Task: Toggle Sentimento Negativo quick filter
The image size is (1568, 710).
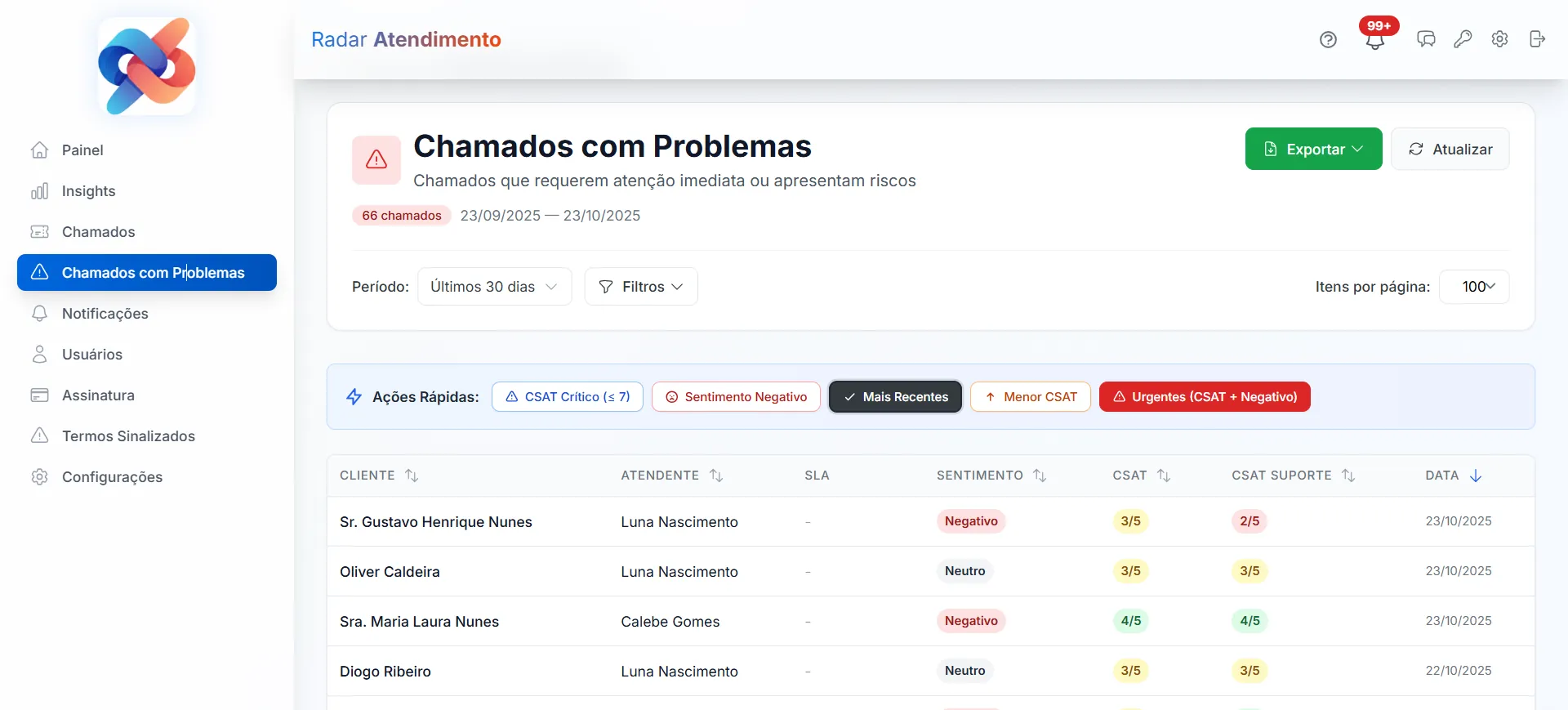Action: pos(736,397)
